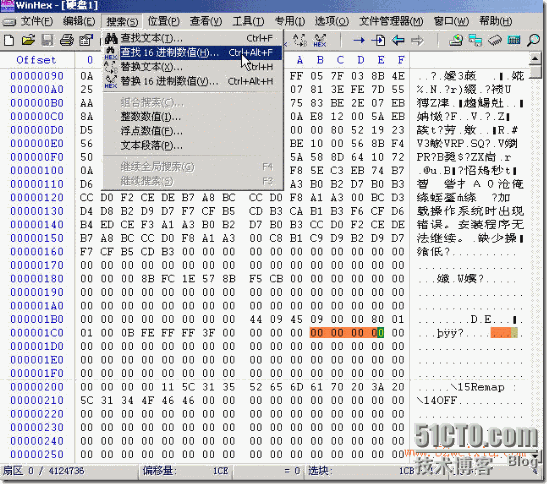This screenshot has height=484, width=547.
Task: Choose 查找文本(T)... from search menu
Action: coord(193,38)
